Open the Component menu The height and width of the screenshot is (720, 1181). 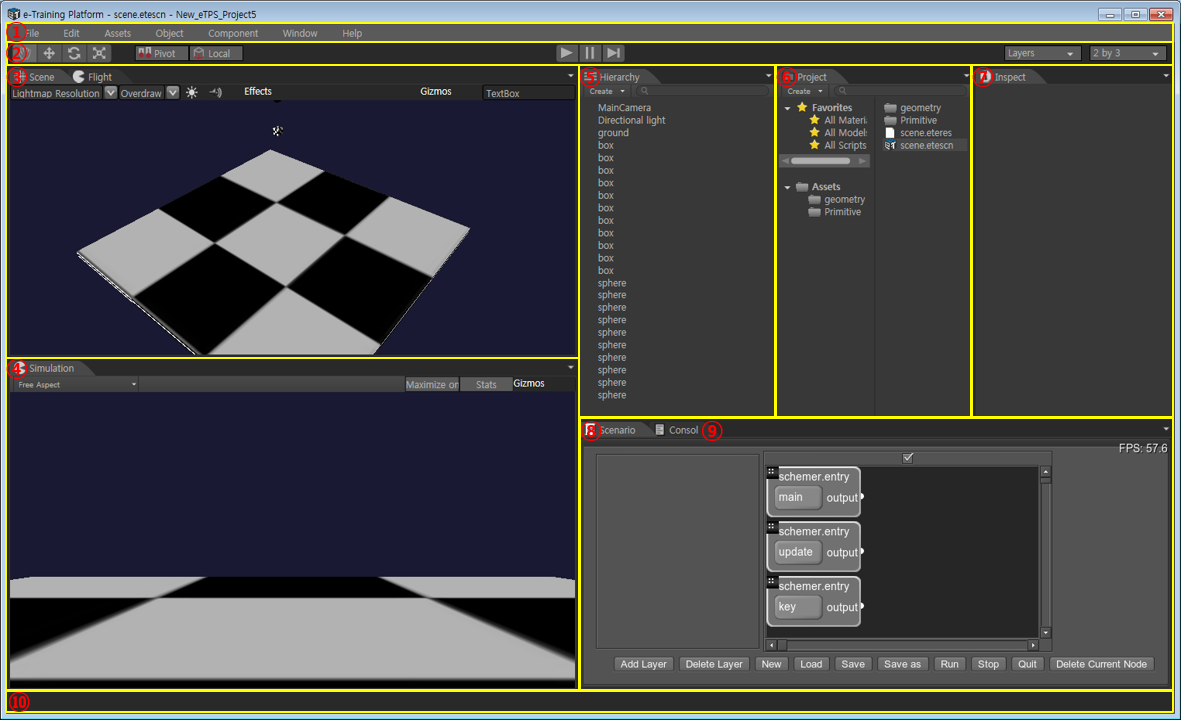pos(233,33)
